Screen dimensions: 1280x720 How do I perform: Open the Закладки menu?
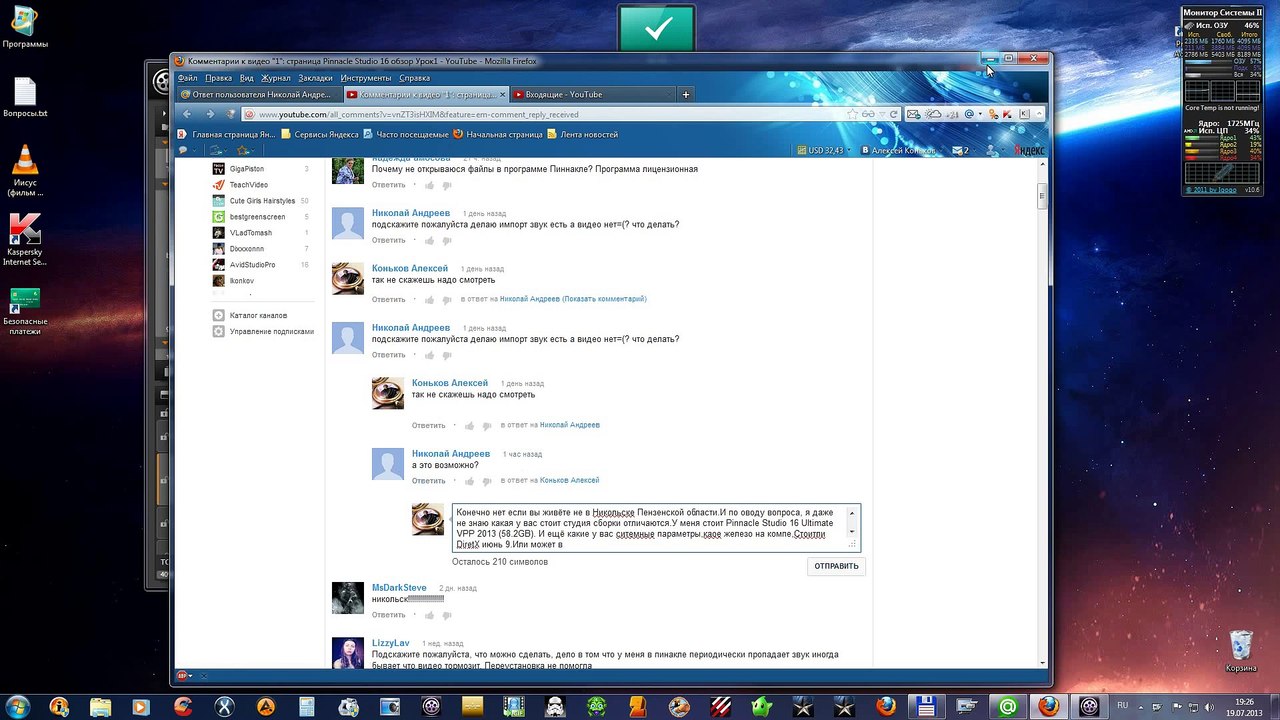[315, 78]
